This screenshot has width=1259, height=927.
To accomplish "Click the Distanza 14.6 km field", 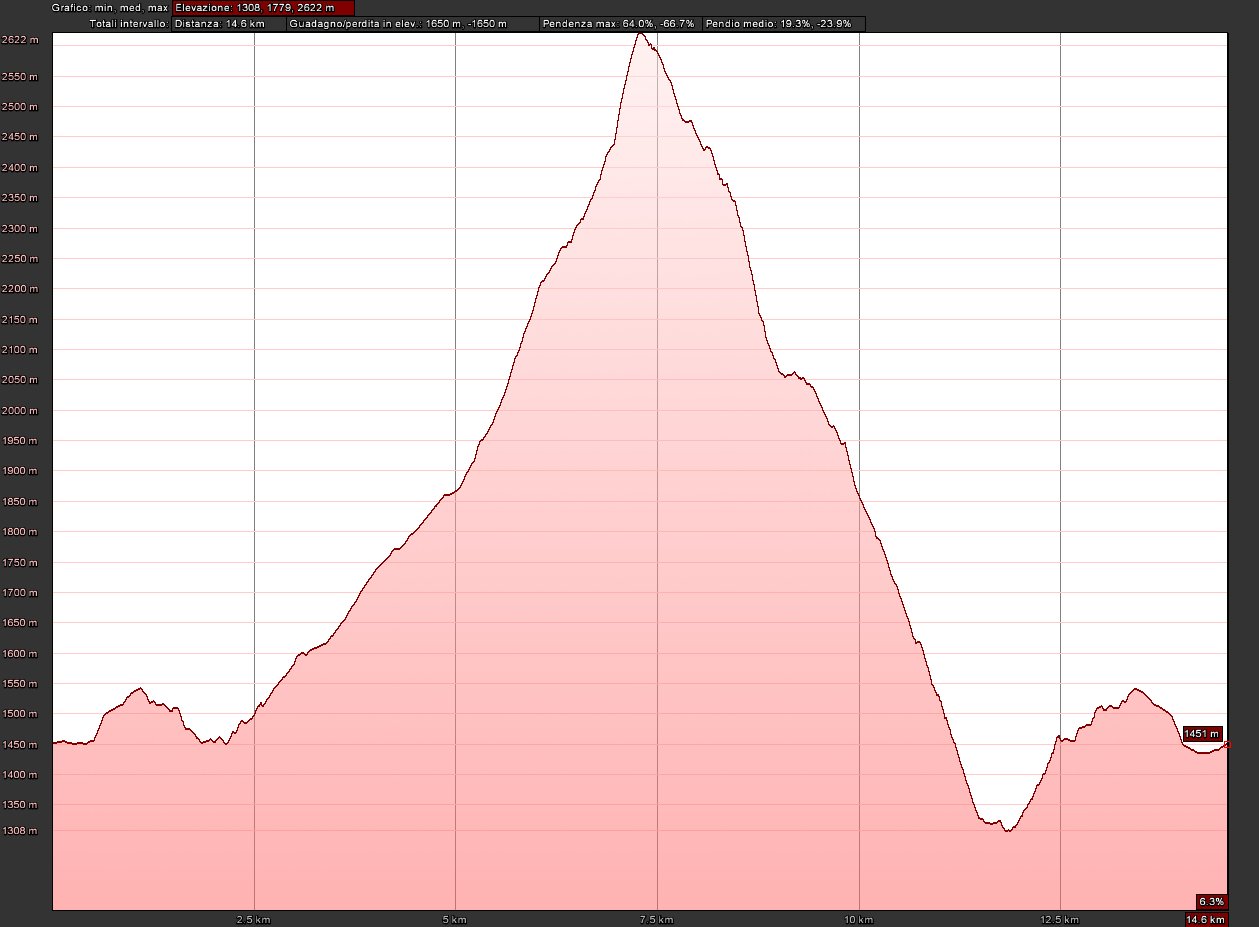I will 228,23.
